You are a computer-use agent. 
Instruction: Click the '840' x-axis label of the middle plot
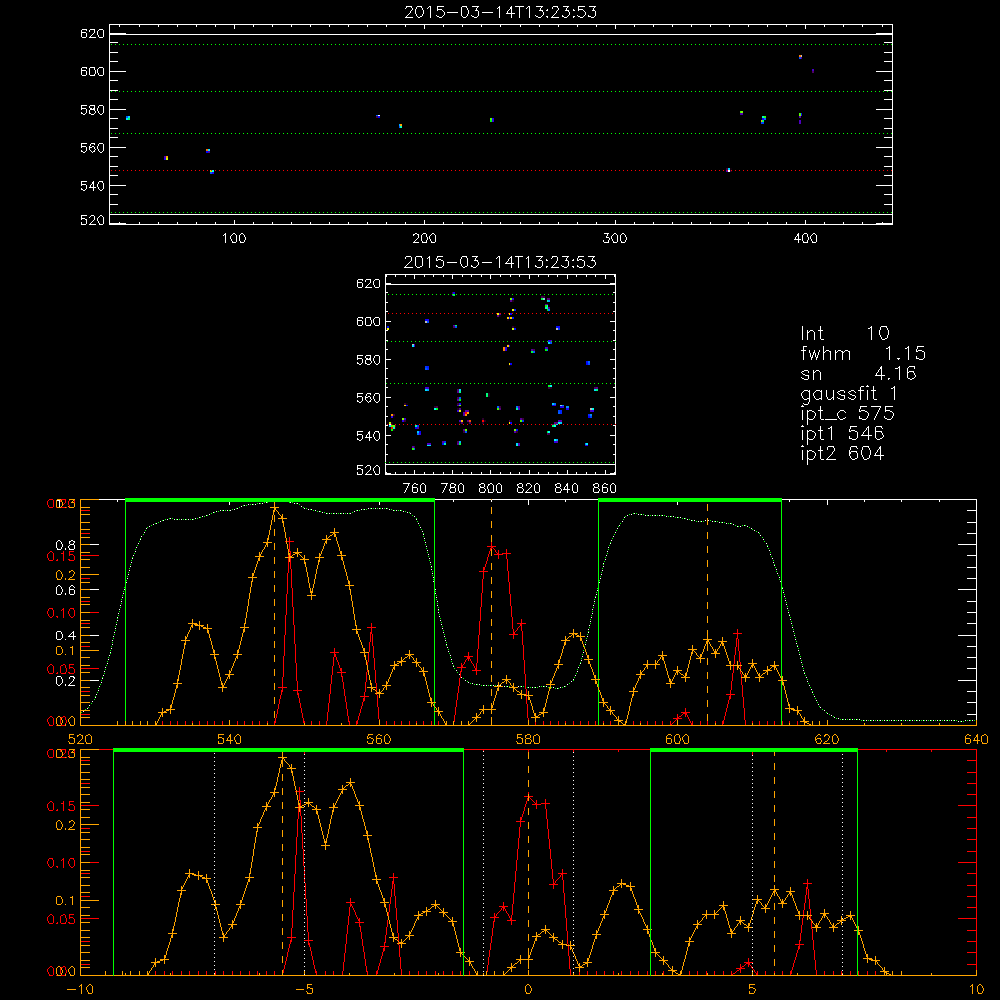(566, 489)
